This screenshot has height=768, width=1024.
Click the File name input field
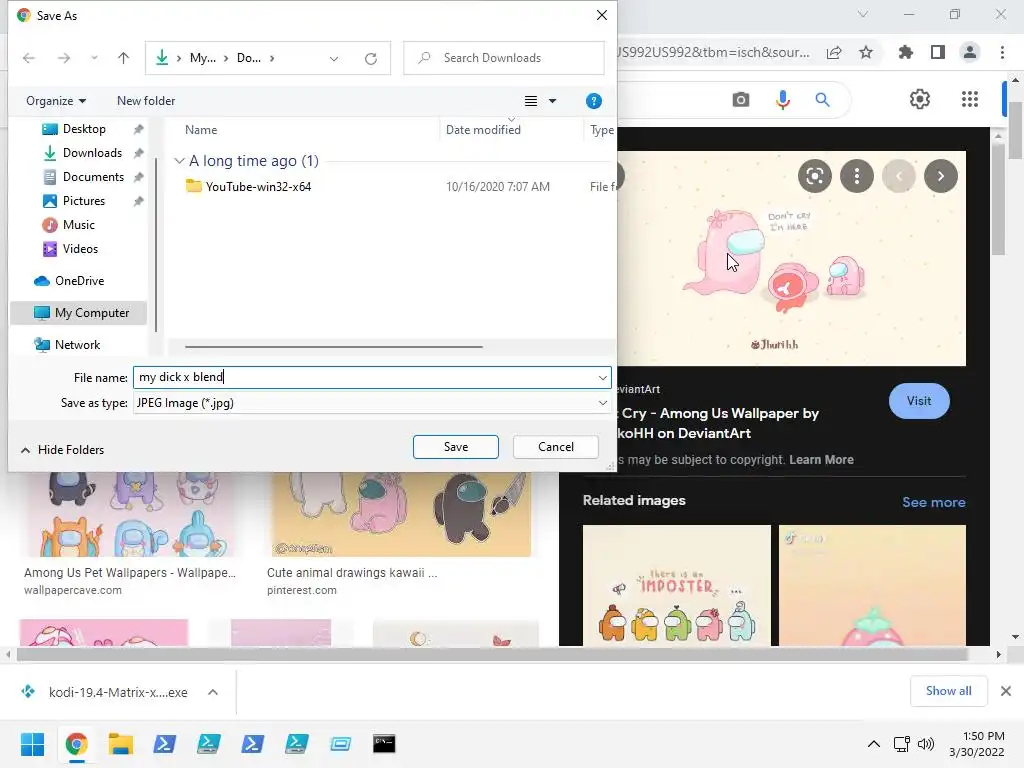(372, 377)
